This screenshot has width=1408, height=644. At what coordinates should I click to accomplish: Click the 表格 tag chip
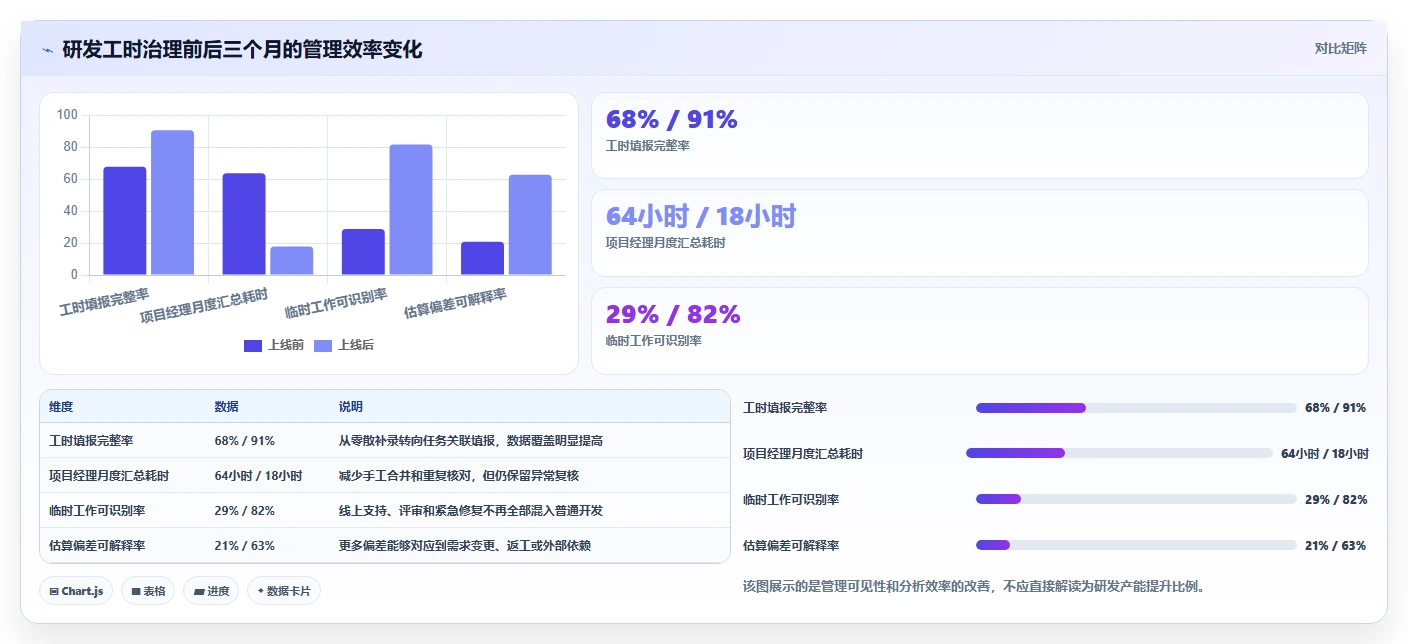click(148, 591)
